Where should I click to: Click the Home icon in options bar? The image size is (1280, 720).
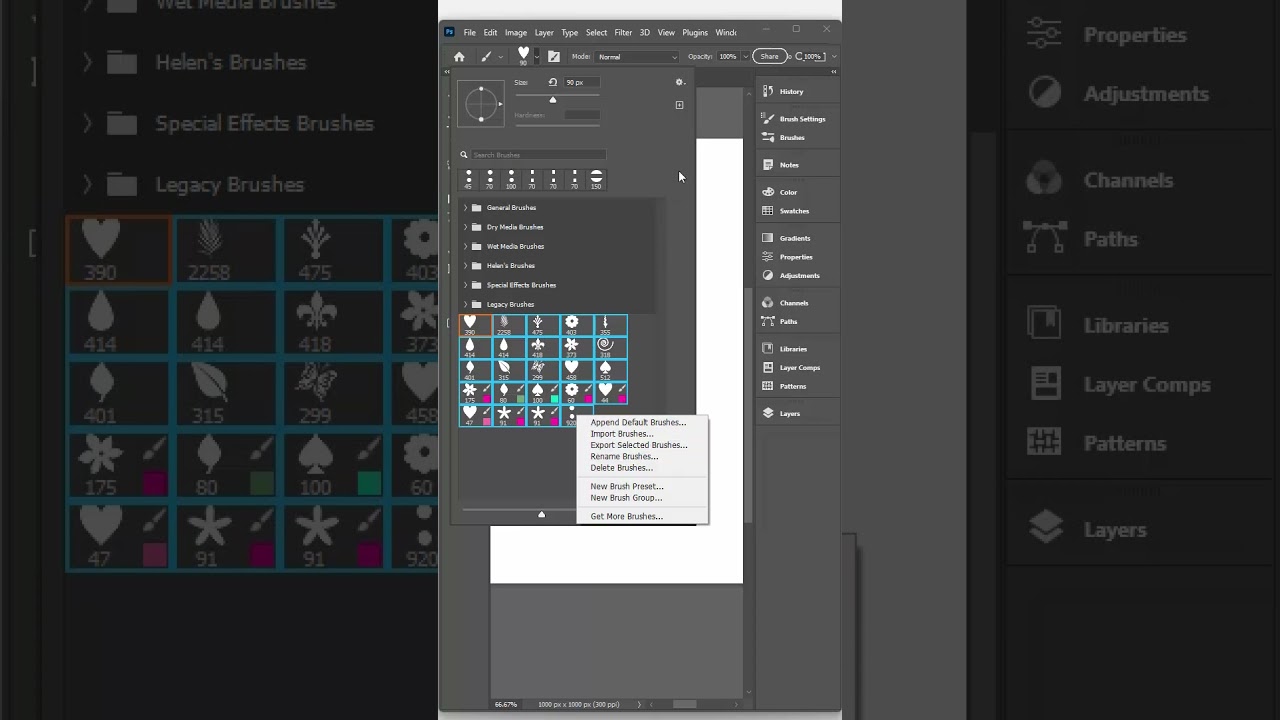coord(459,57)
